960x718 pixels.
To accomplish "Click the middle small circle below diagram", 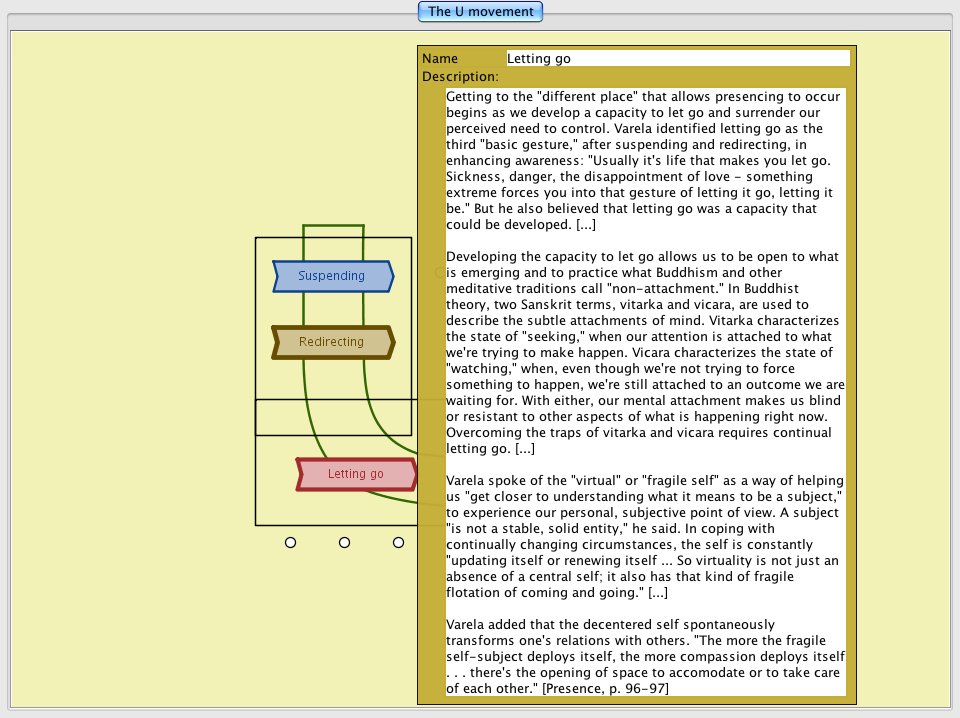I will pyautogui.click(x=344, y=542).
